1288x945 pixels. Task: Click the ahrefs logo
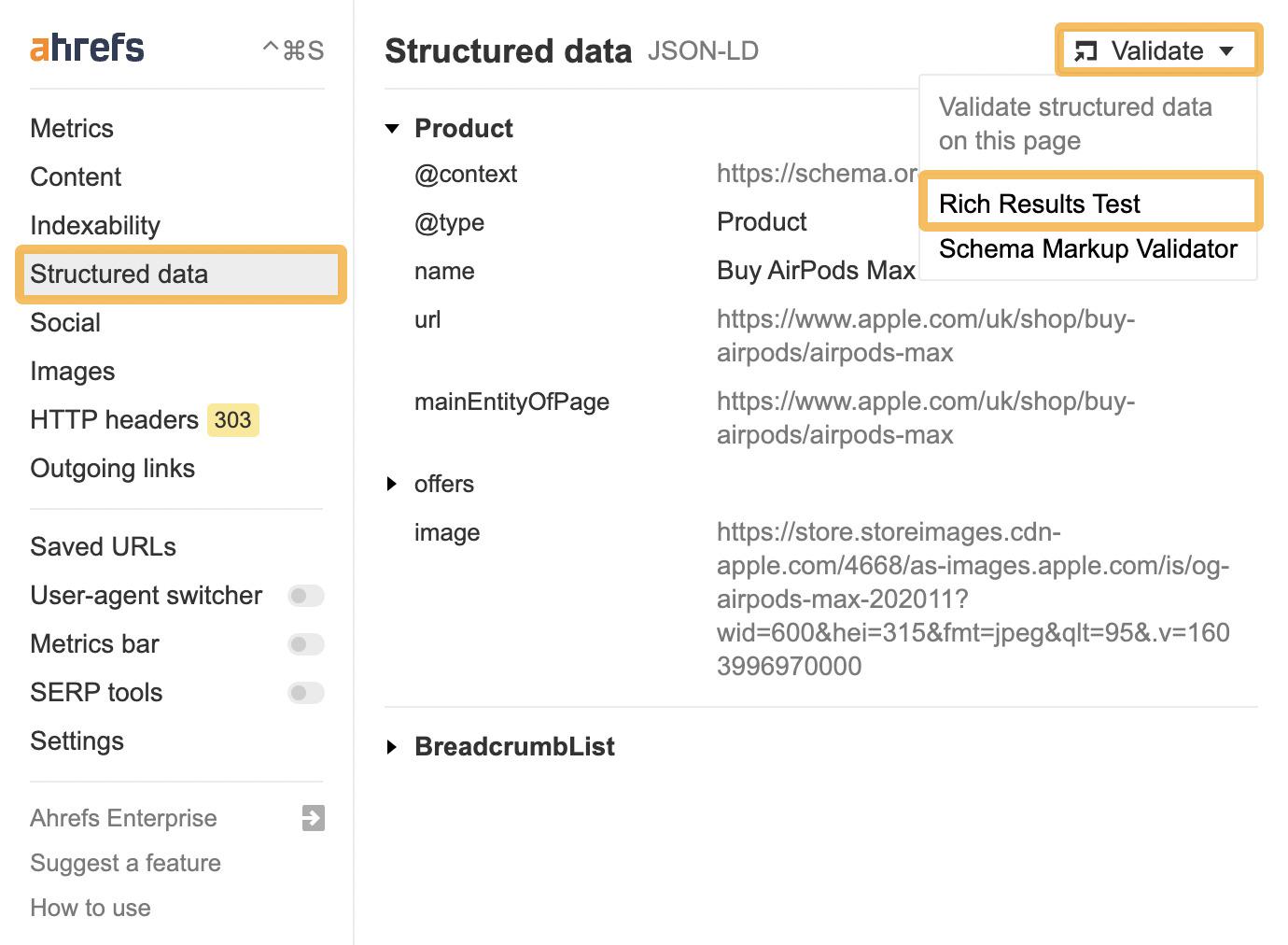86,47
